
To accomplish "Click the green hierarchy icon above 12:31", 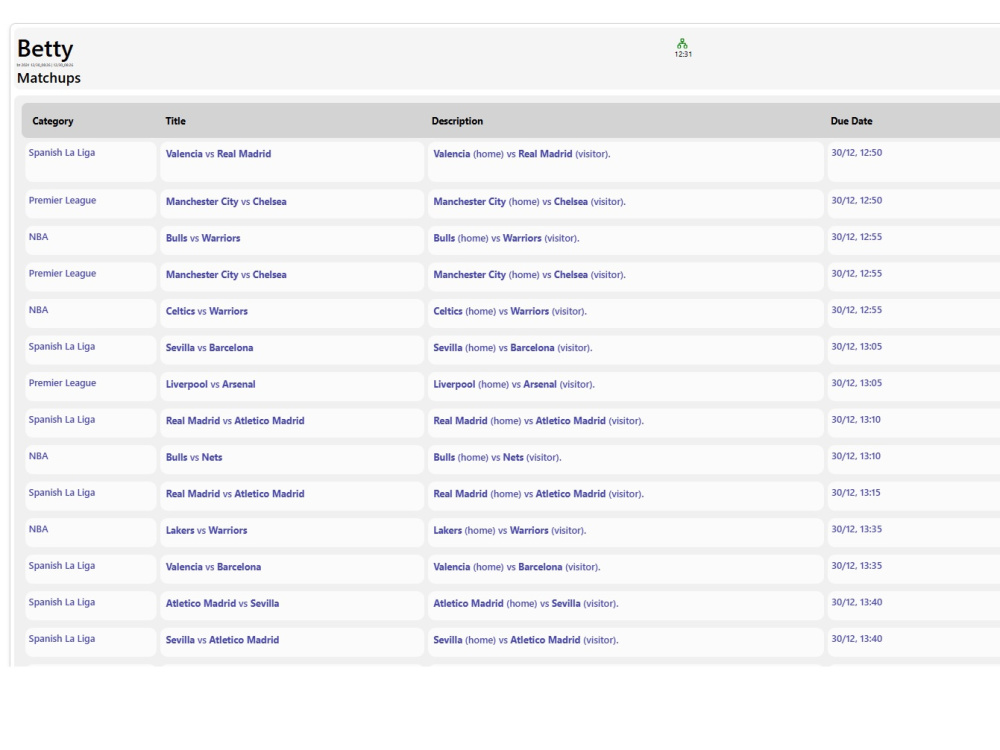I will (x=682, y=43).
